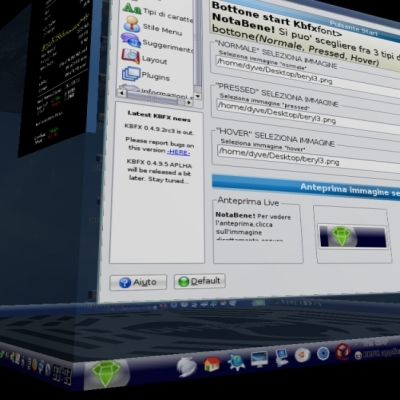Click the grey swirl icon in panel

[x=186, y=367]
